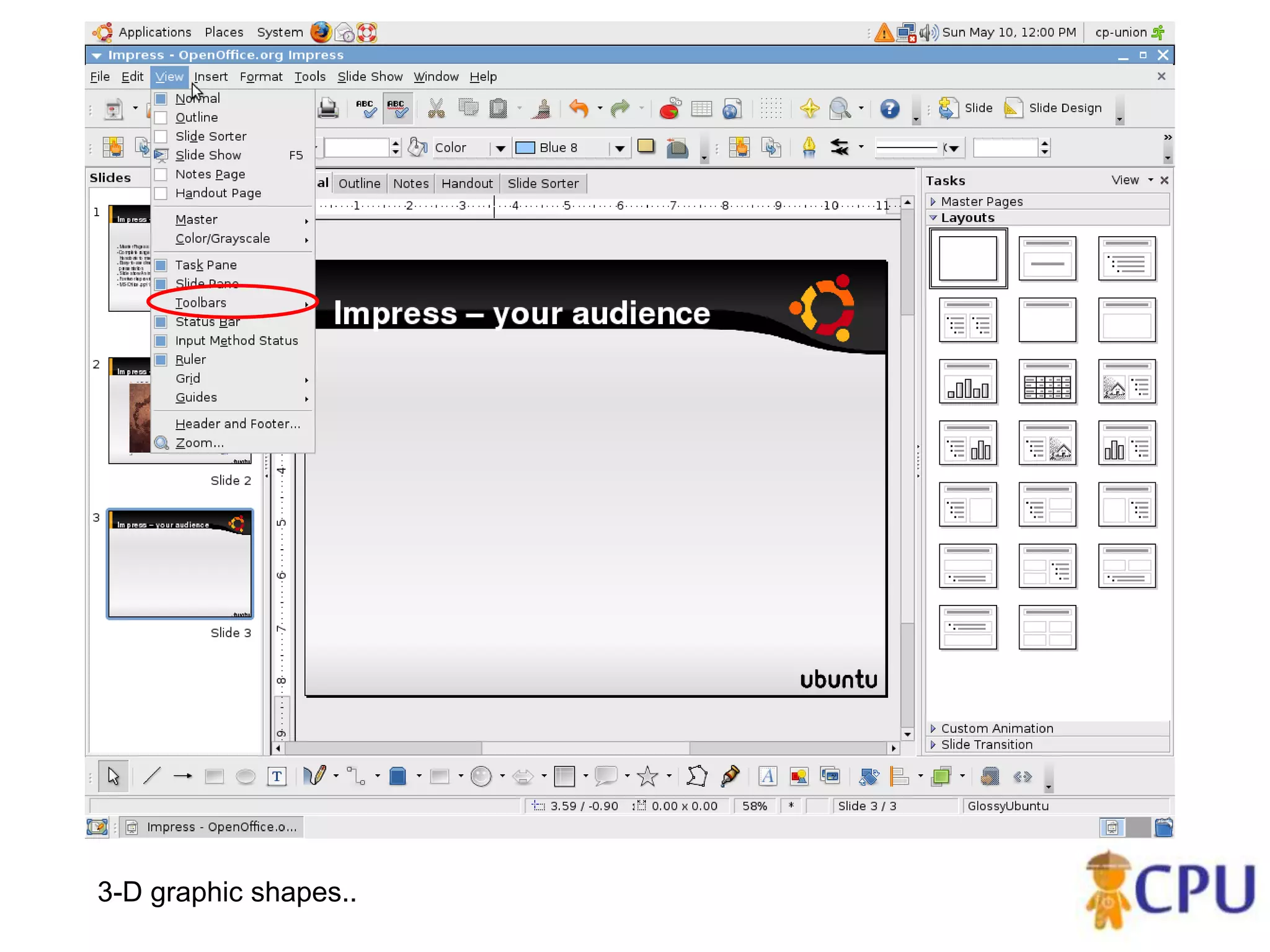Toggle the Notes Page checkbox
Screen dimensions: 1270x952
pos(161,174)
